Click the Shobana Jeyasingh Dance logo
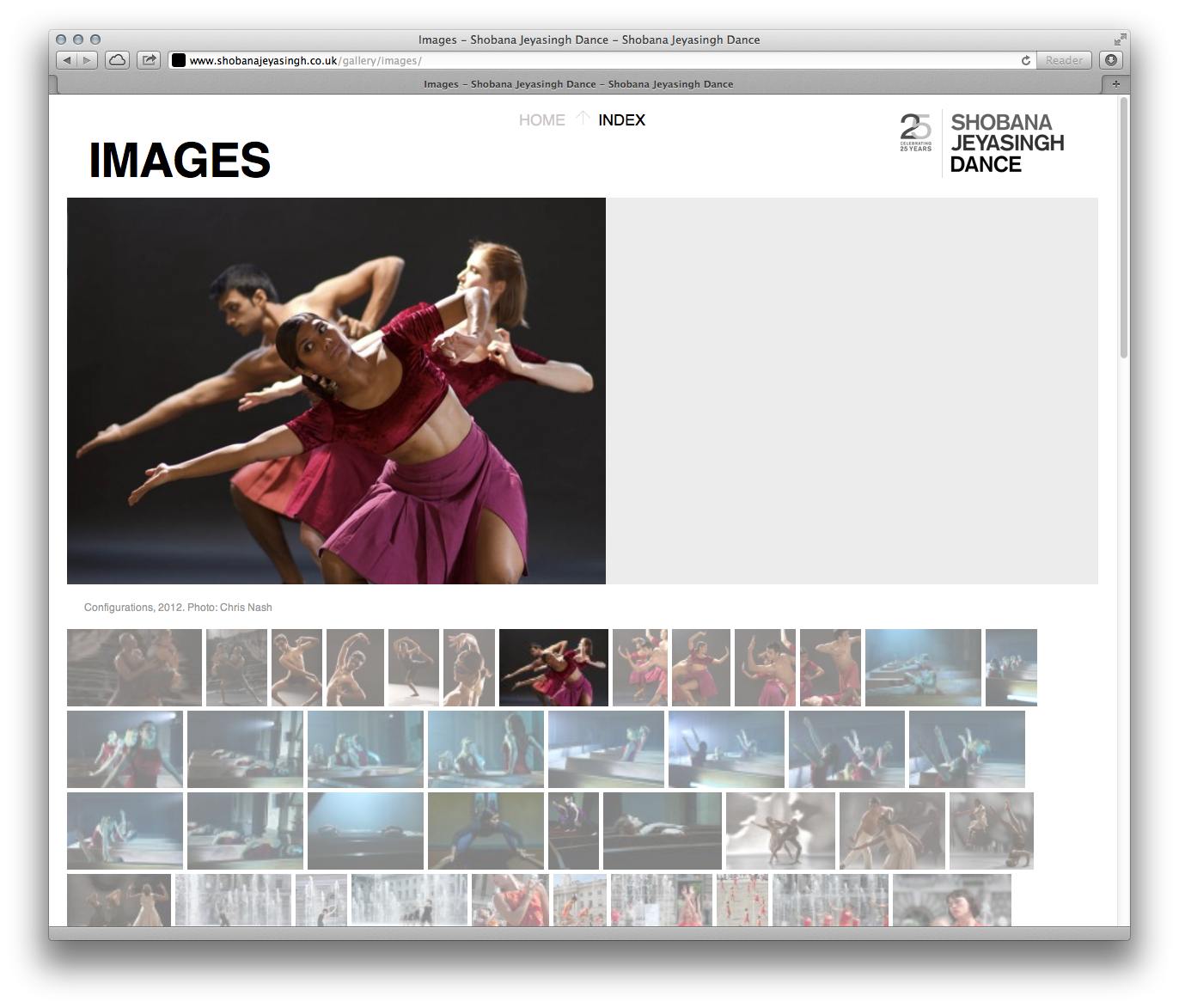 (1005, 143)
